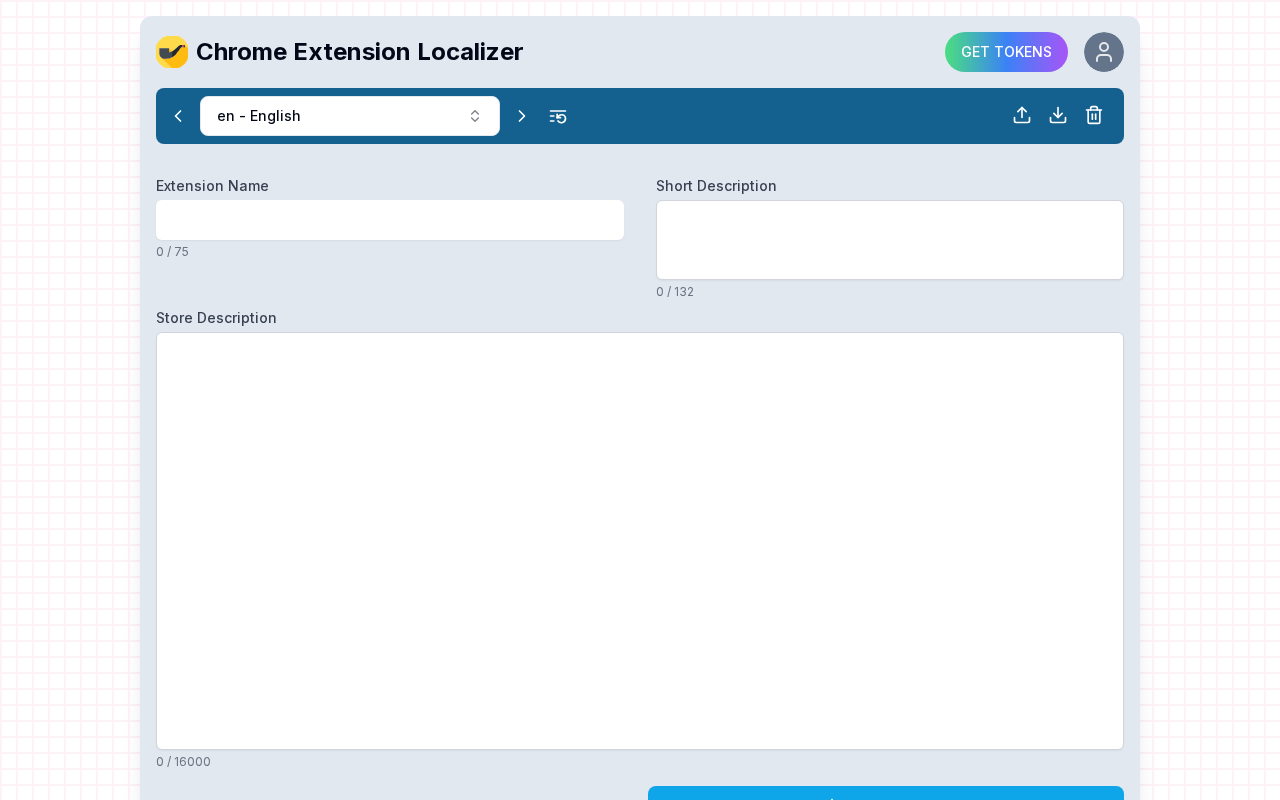Open the user account avatar menu
This screenshot has width=1280, height=800.
click(1104, 52)
